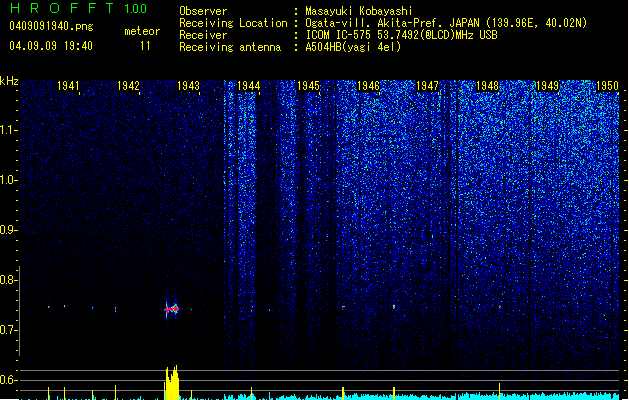Viewport: 629px width, 400px height.
Task: Click the 1950 time marker
Action: click(607, 86)
